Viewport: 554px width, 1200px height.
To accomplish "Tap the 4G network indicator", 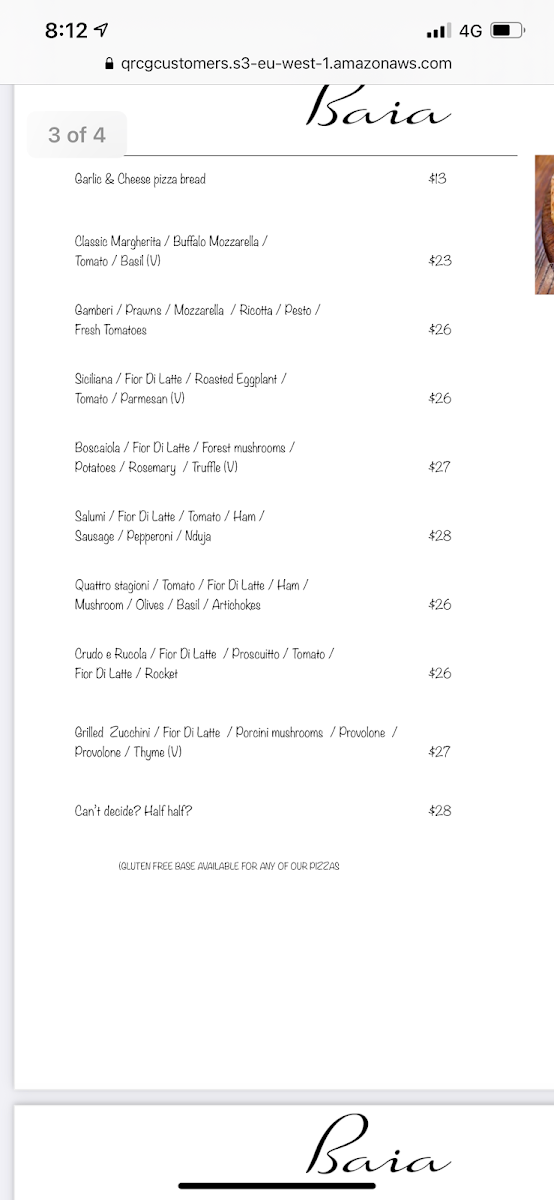I will (x=470, y=31).
